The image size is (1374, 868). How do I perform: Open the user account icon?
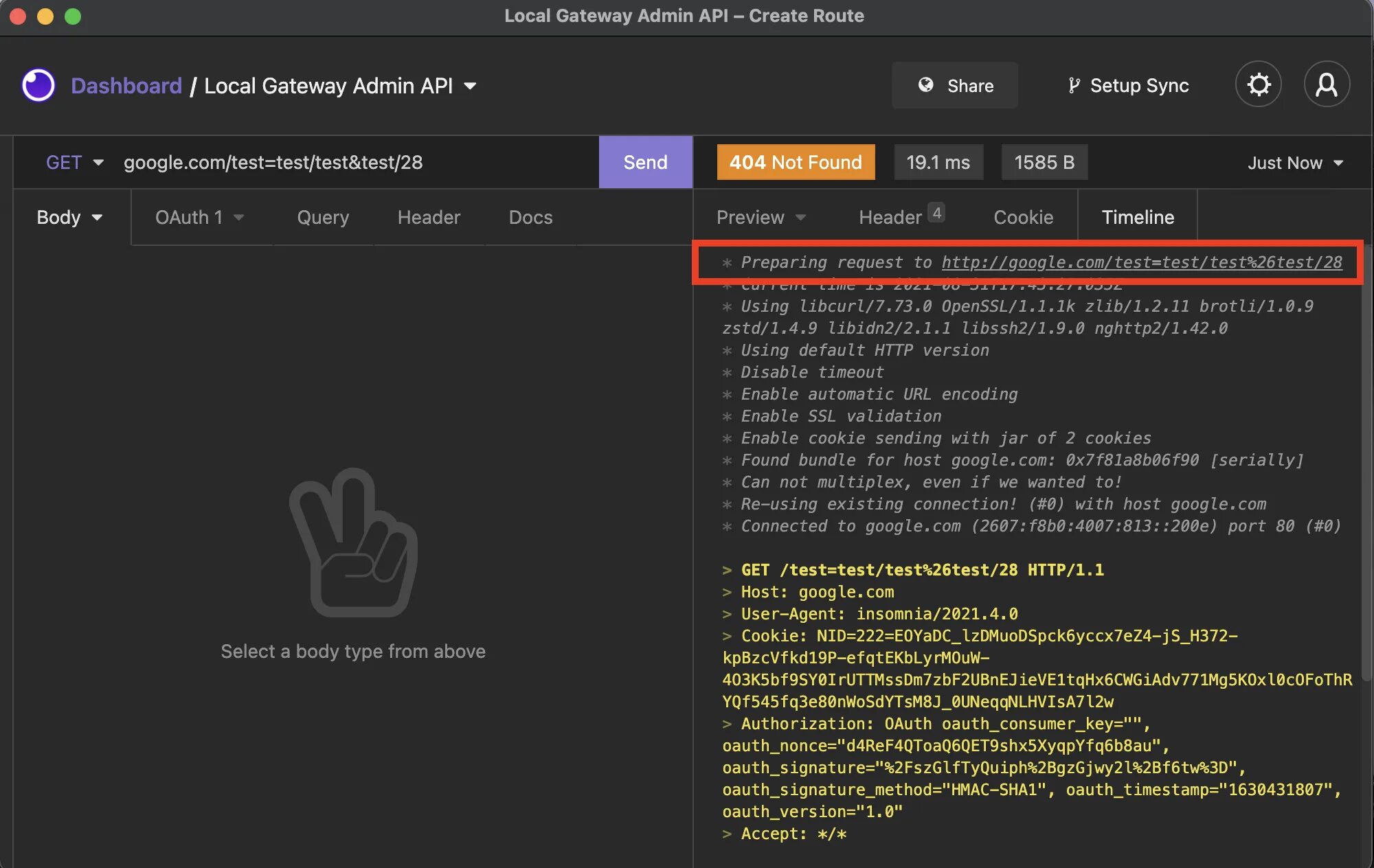[x=1326, y=85]
